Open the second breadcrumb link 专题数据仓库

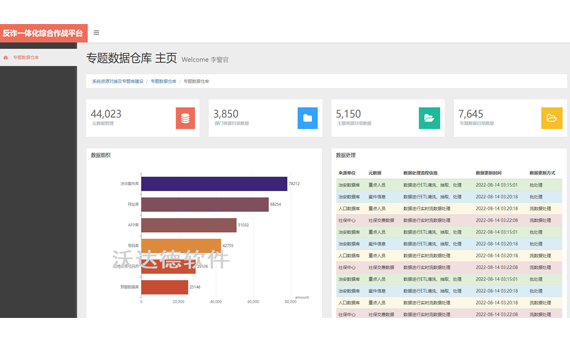(163, 81)
